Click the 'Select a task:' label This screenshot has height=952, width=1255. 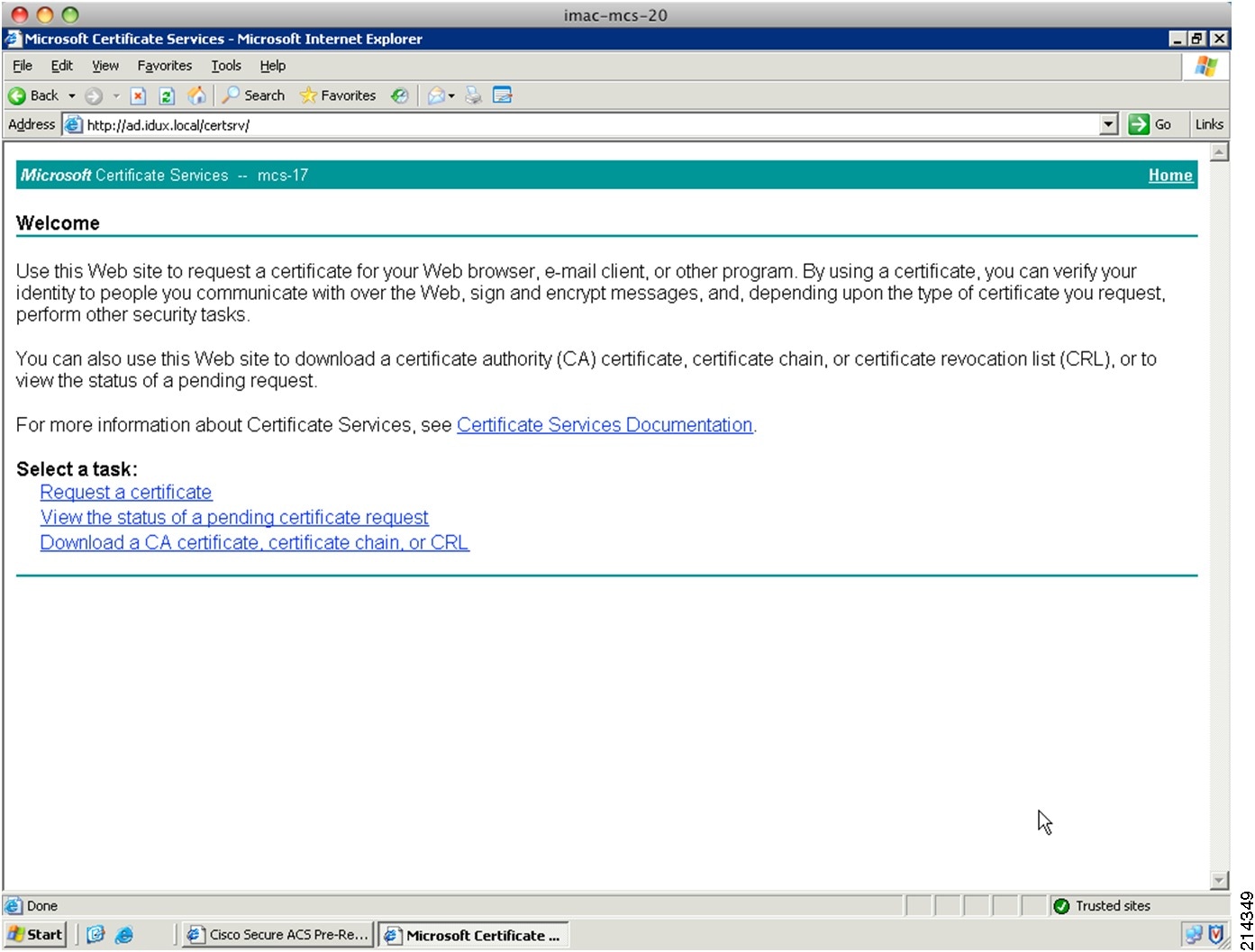77,469
